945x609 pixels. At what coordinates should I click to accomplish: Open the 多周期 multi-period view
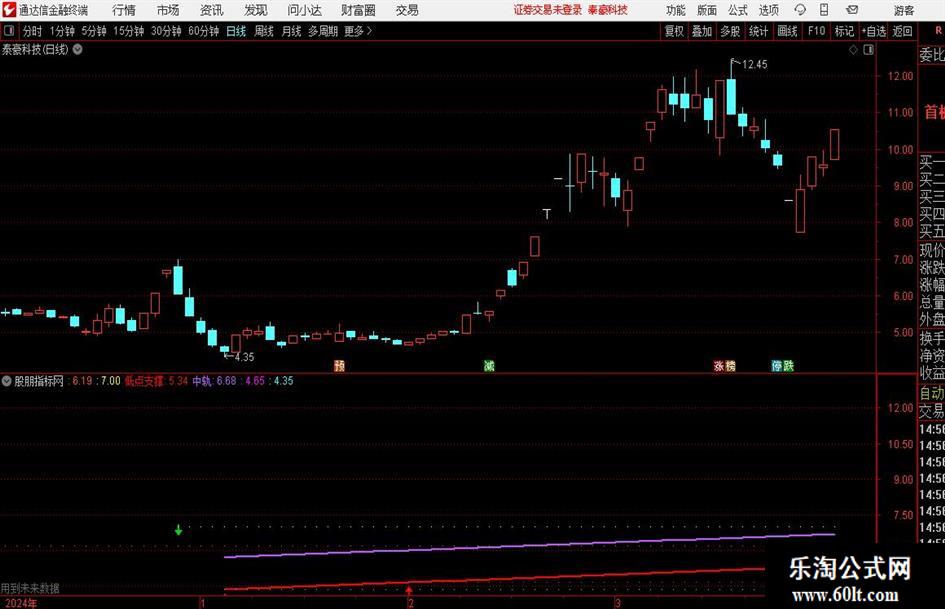tap(323, 31)
